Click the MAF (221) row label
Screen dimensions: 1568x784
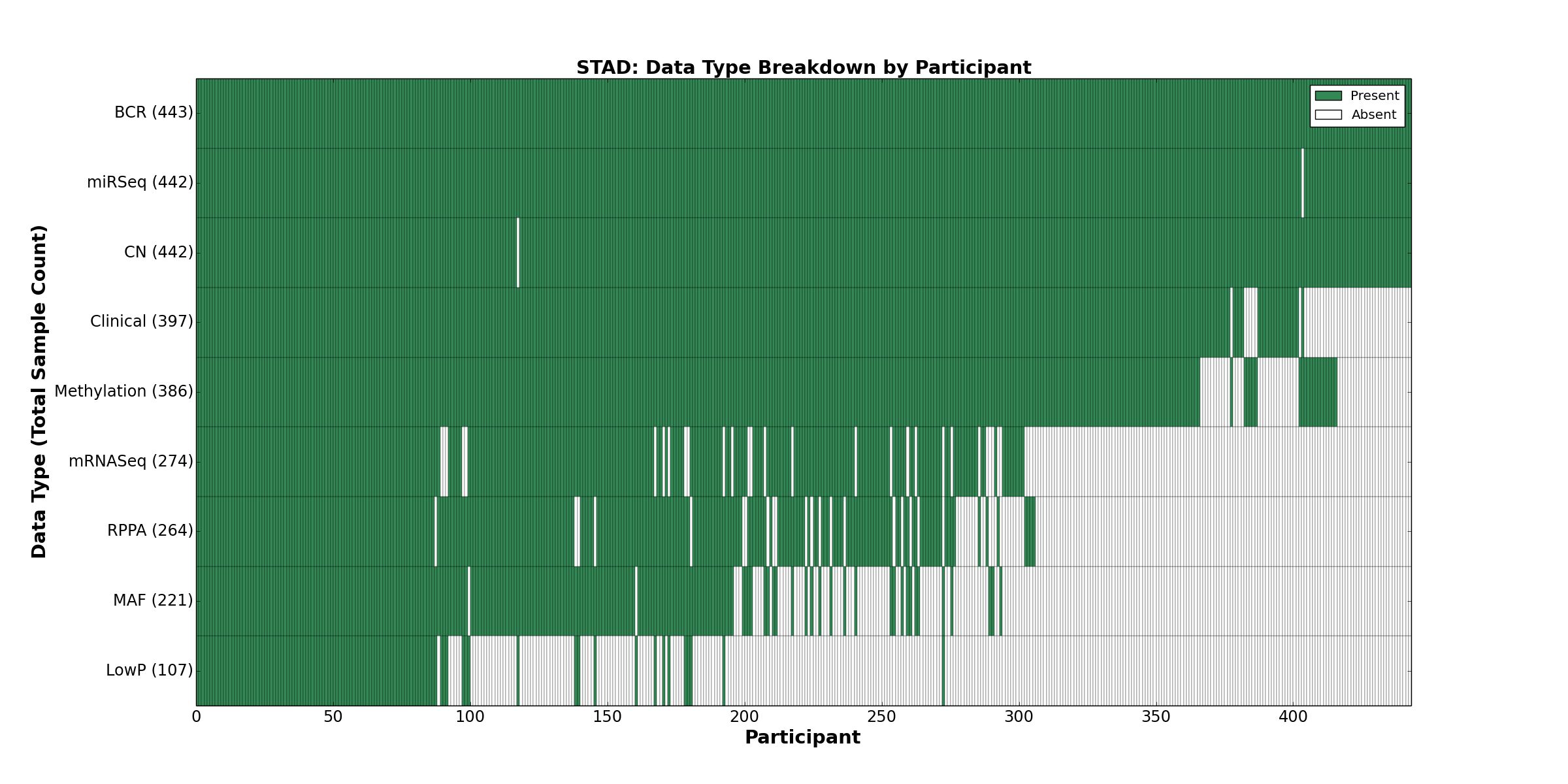click(x=153, y=601)
